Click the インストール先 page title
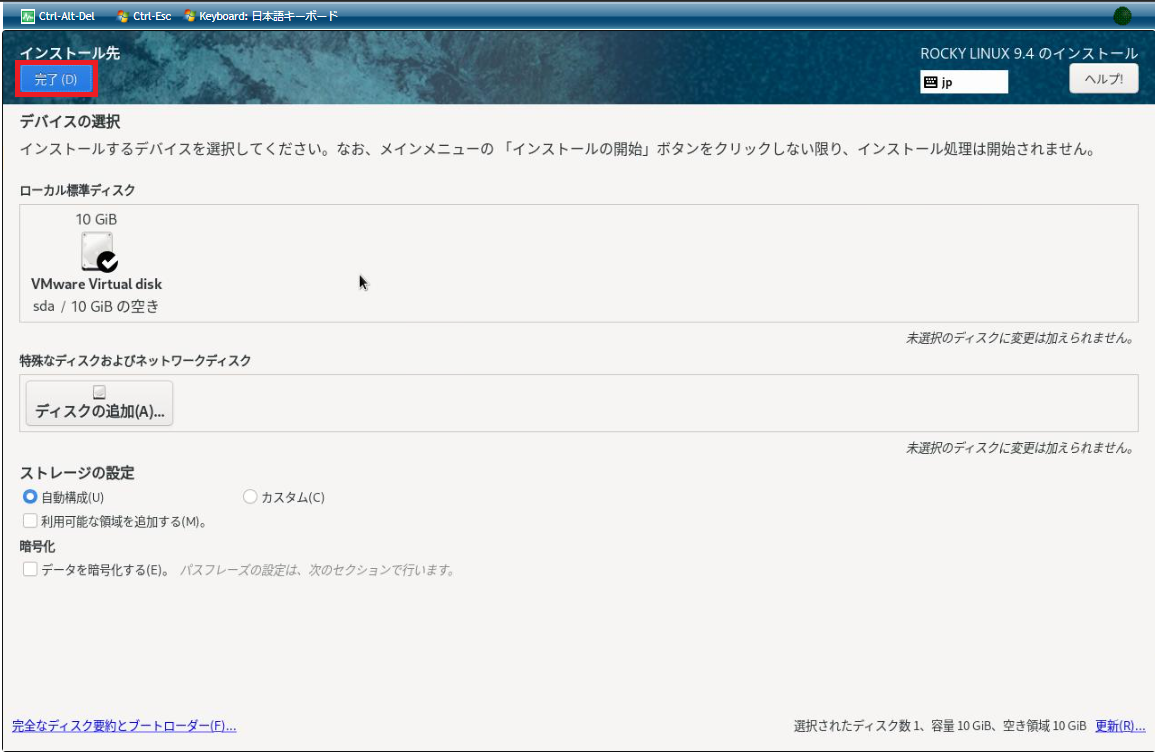 [70, 53]
